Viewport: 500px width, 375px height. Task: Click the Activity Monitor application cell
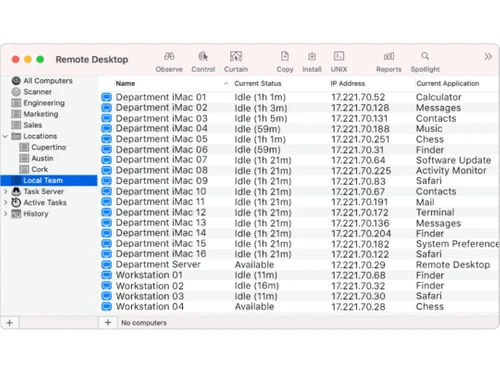click(451, 170)
